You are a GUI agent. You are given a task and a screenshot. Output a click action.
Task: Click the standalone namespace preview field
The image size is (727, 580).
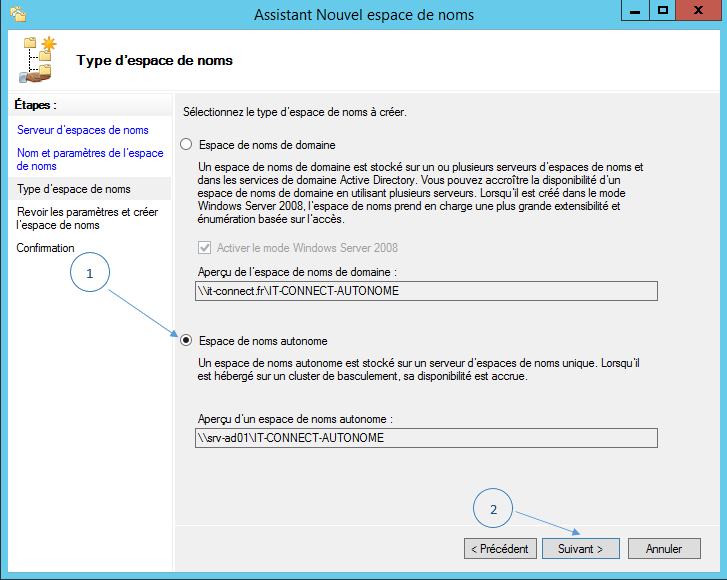pos(426,438)
